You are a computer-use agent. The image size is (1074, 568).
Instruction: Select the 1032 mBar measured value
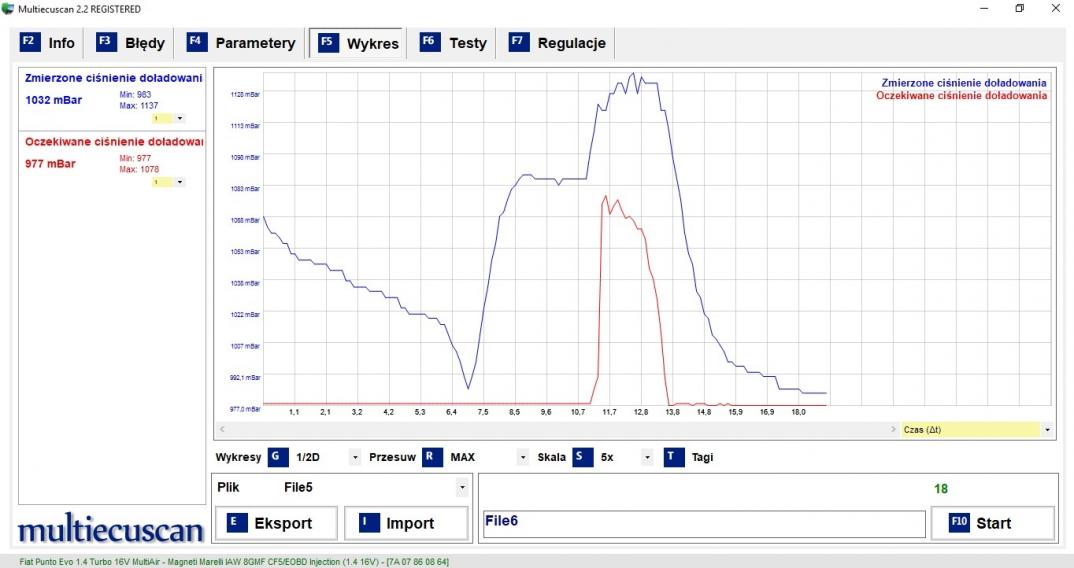tap(53, 100)
